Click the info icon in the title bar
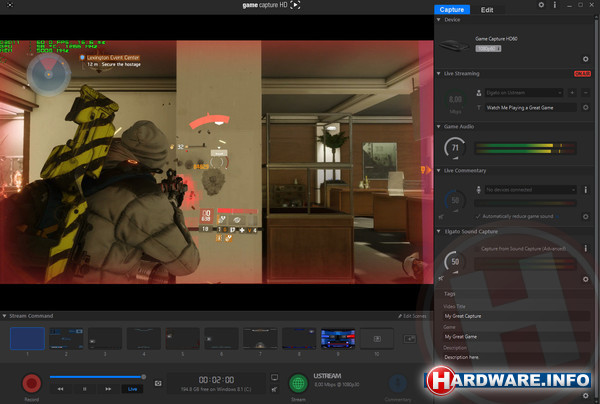 point(555,5)
